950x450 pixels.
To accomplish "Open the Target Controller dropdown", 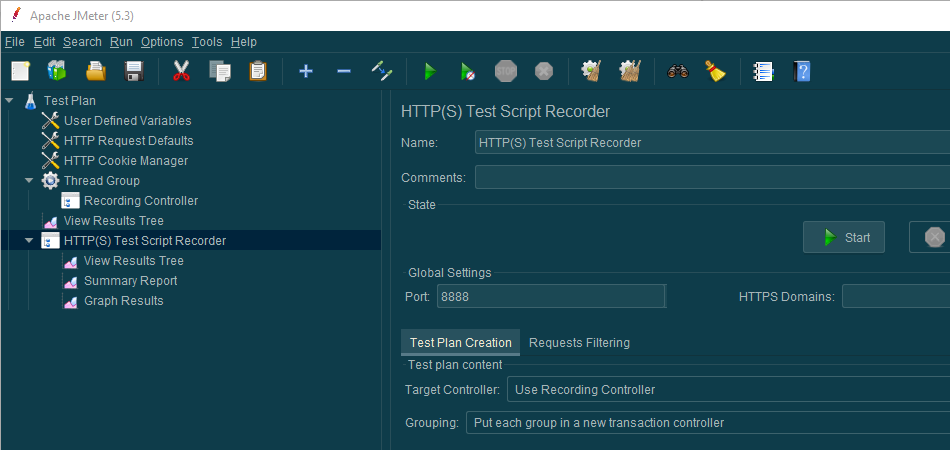I will (x=728, y=389).
